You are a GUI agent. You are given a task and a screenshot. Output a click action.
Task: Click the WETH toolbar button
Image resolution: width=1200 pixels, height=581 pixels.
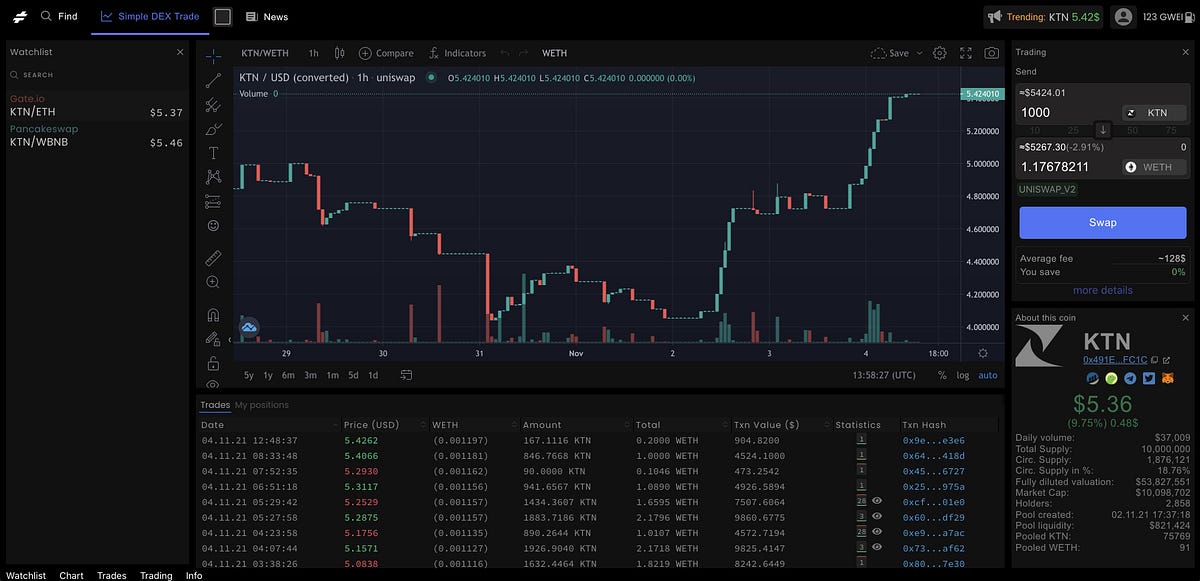[554, 53]
